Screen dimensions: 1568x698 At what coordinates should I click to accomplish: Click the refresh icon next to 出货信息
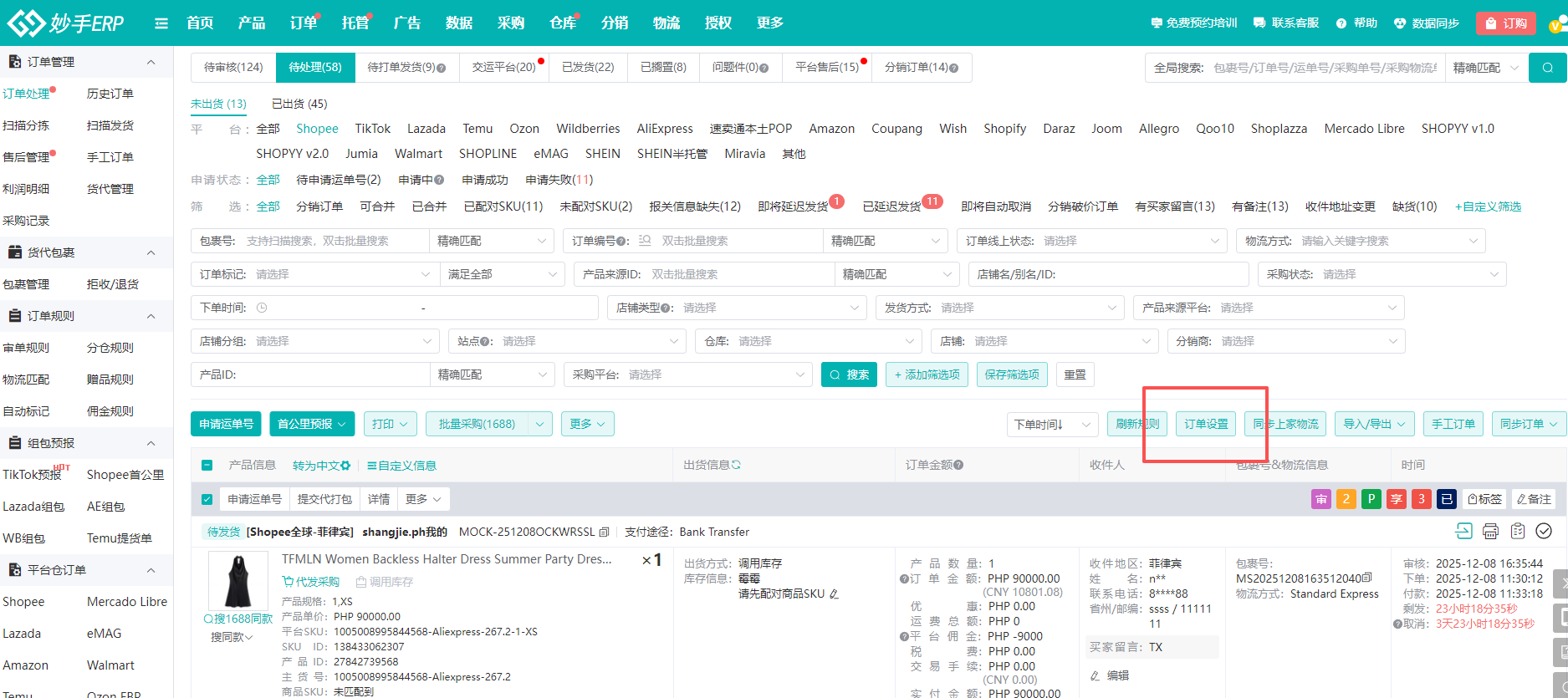pyautogui.click(x=736, y=465)
